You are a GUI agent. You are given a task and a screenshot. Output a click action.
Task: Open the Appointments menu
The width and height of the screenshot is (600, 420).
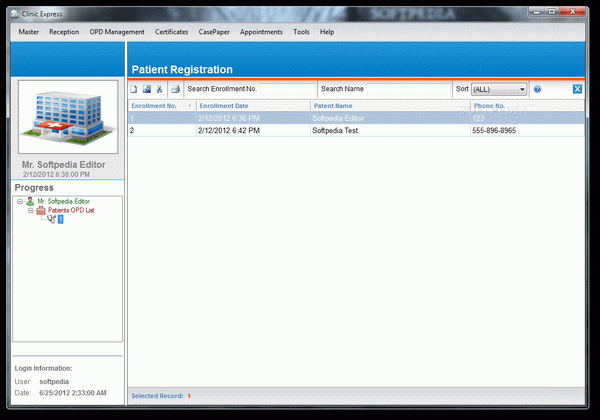click(x=261, y=32)
